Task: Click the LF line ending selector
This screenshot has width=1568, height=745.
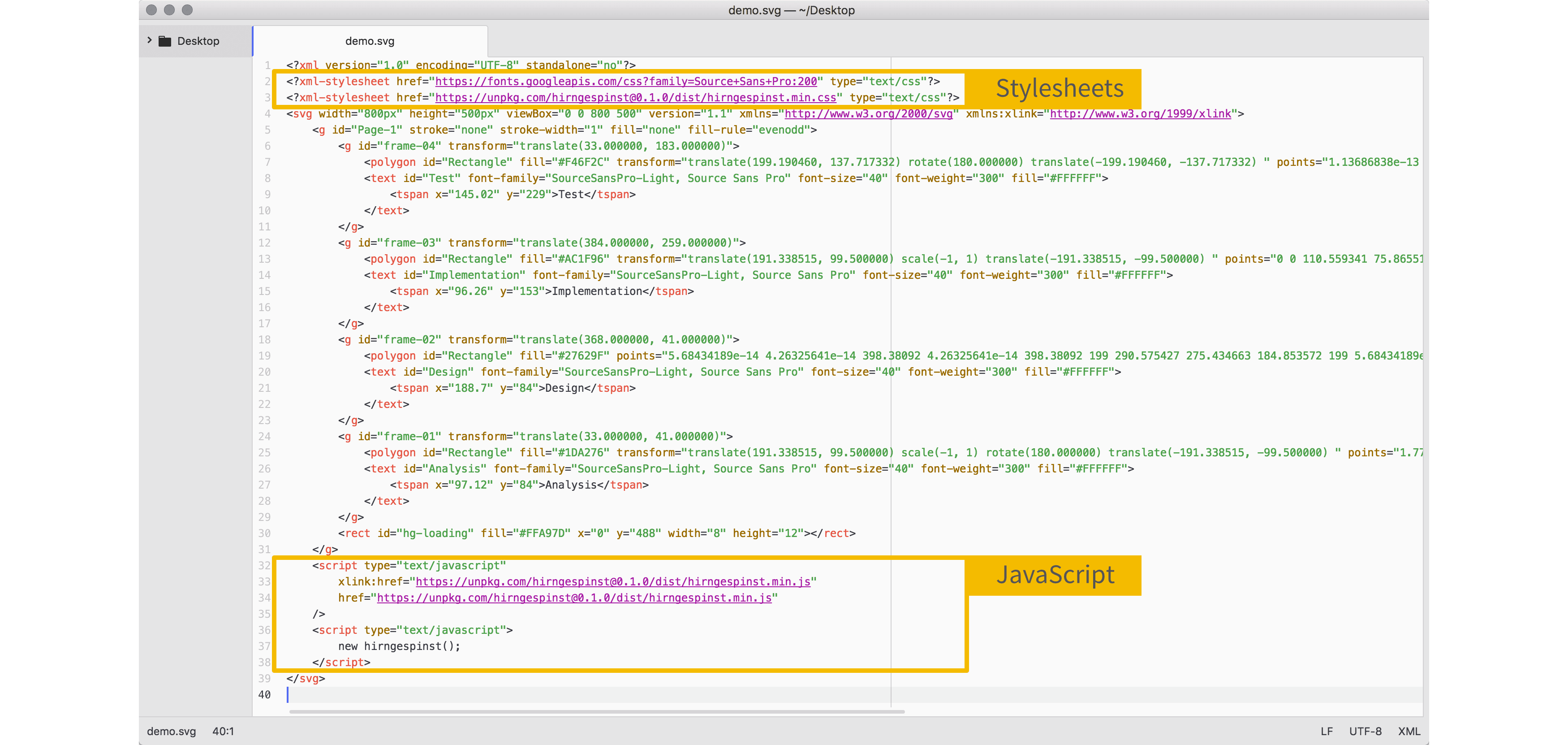Action: click(x=1327, y=731)
